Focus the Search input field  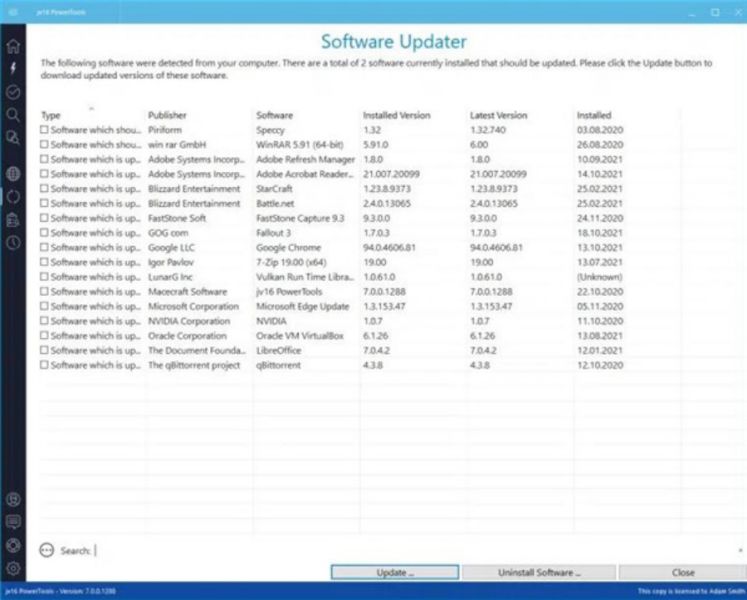[414, 550]
